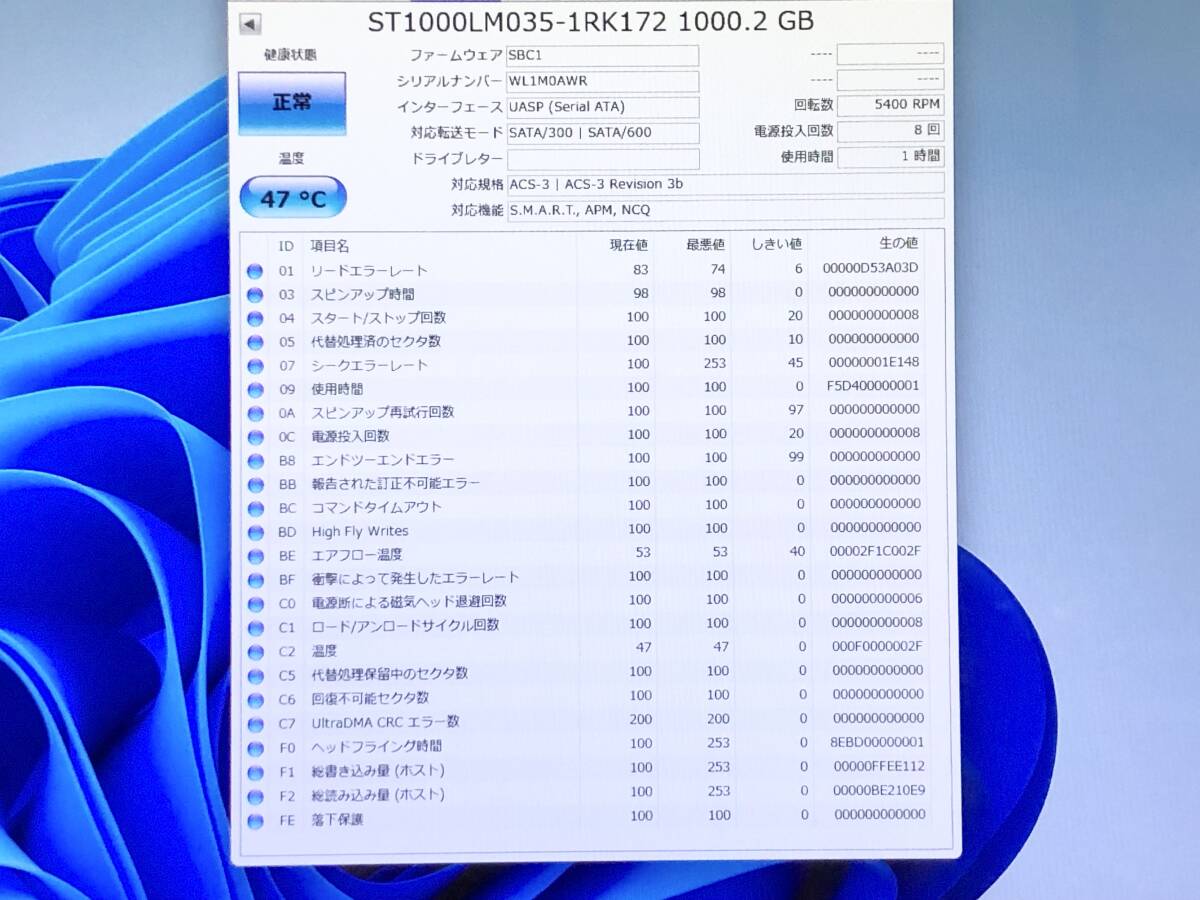Viewport: 1200px width, 900px height.
Task: Click the 健康状態 label
Action: [x=291, y=54]
